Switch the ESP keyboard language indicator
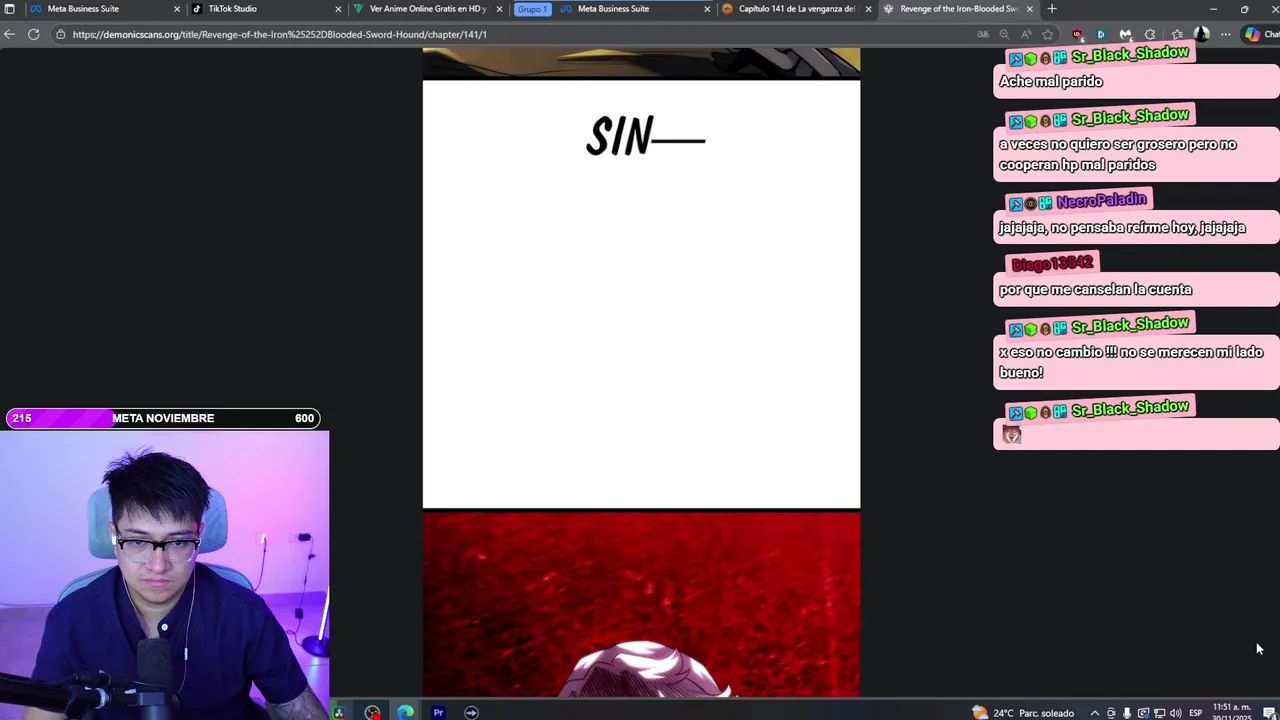The height and width of the screenshot is (720, 1280). [x=1195, y=713]
